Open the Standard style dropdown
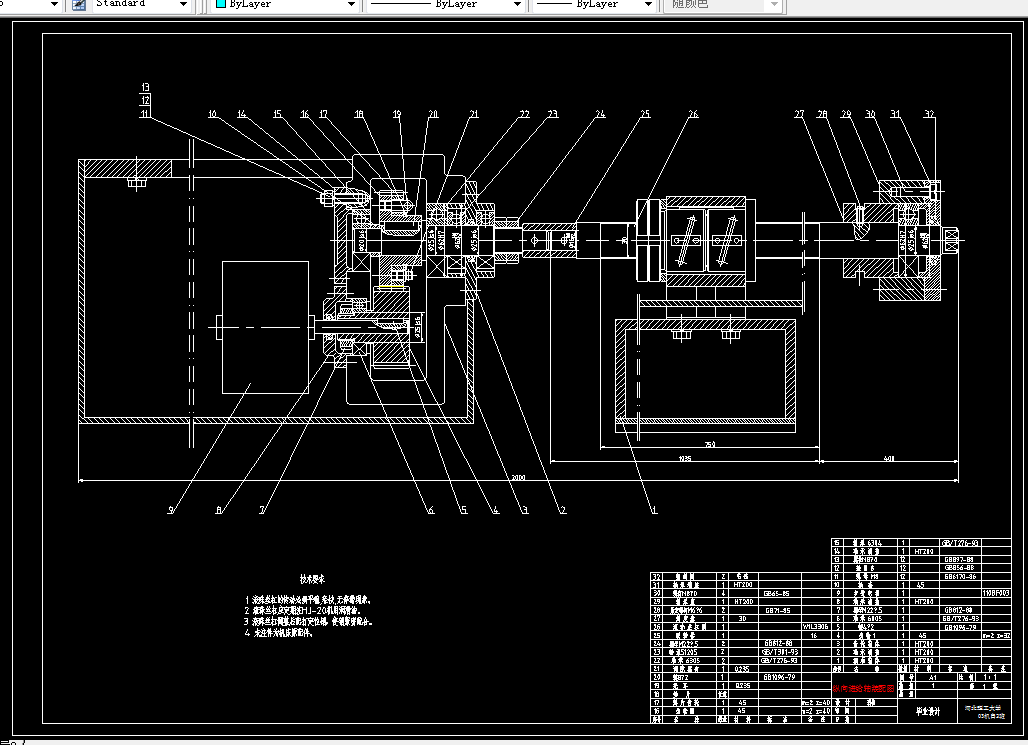Viewport: 1028px width, 745px height. click(184, 5)
